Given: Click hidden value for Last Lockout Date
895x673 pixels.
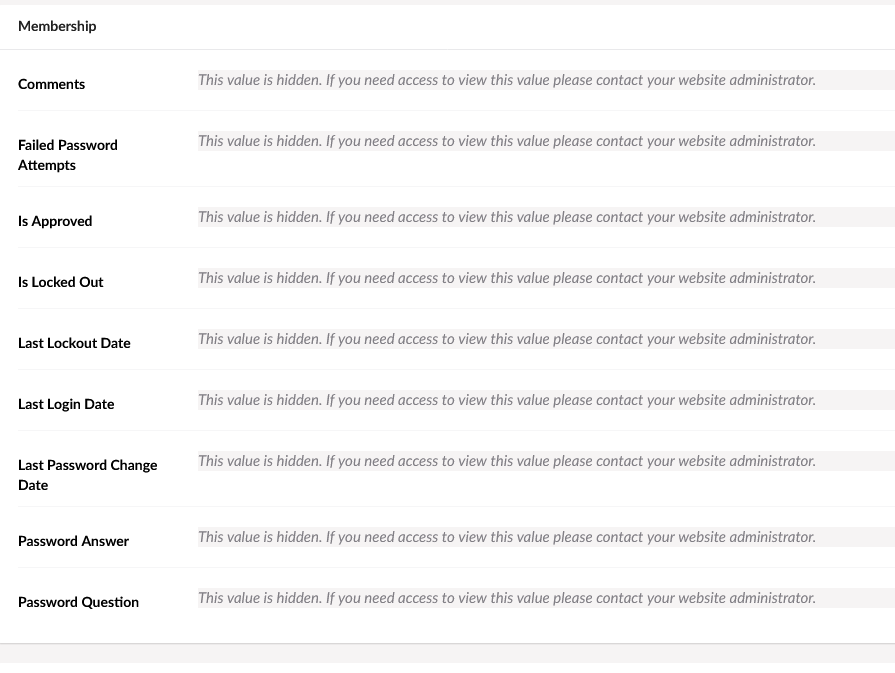Looking at the screenshot, I should [x=507, y=339].
